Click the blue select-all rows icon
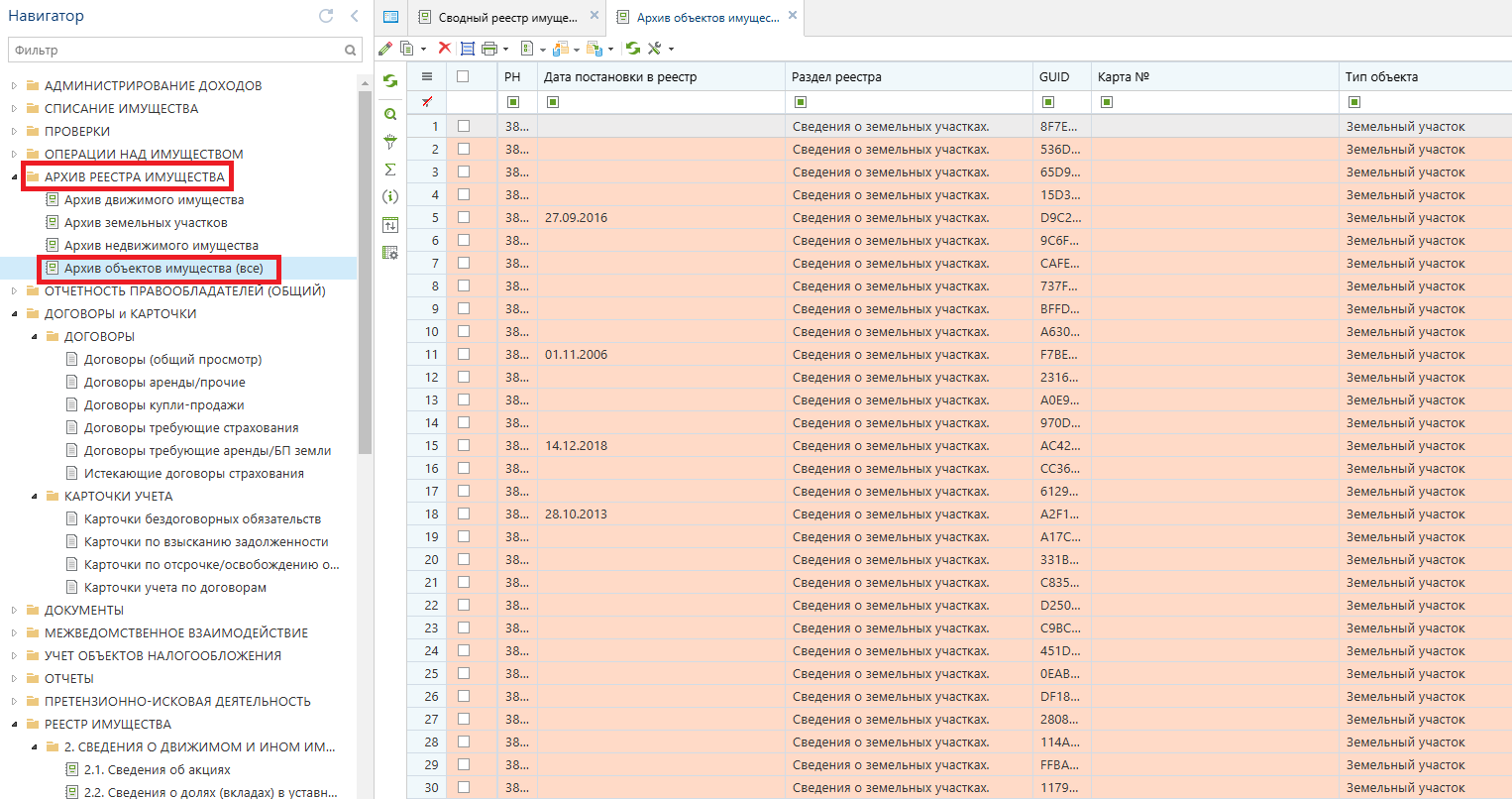 point(467,48)
